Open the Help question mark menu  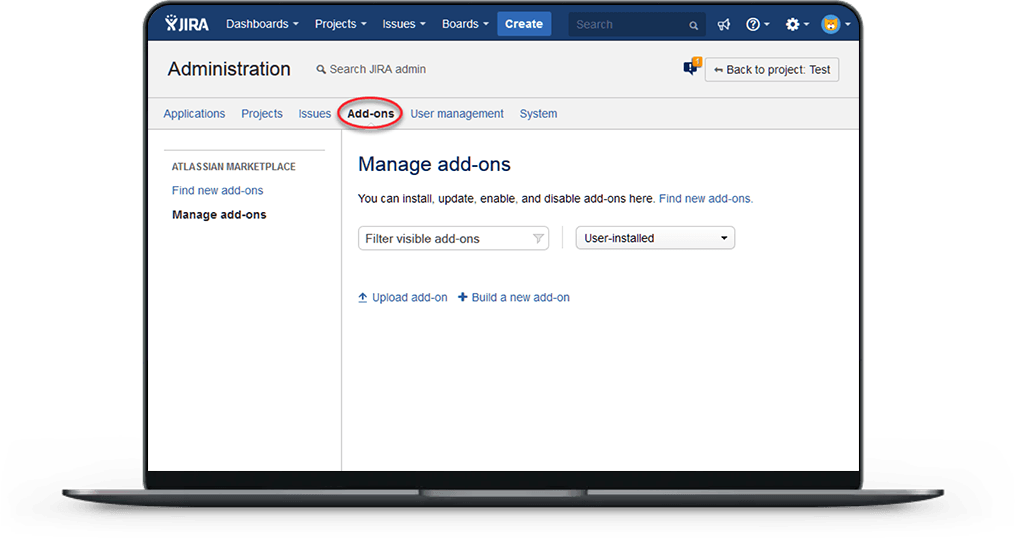757,25
